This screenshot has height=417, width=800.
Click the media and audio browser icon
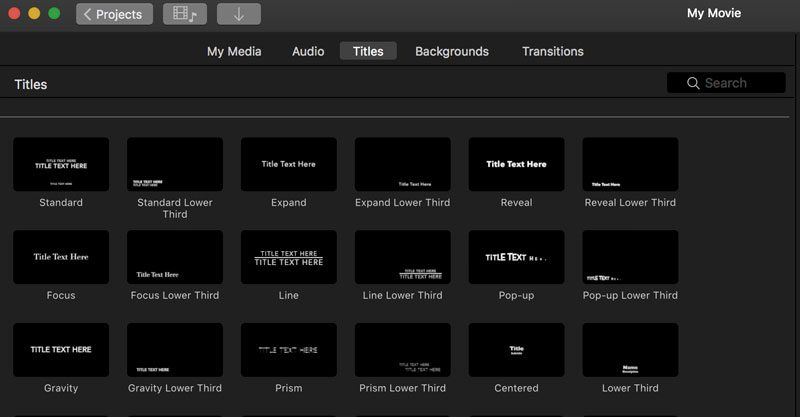tap(185, 14)
